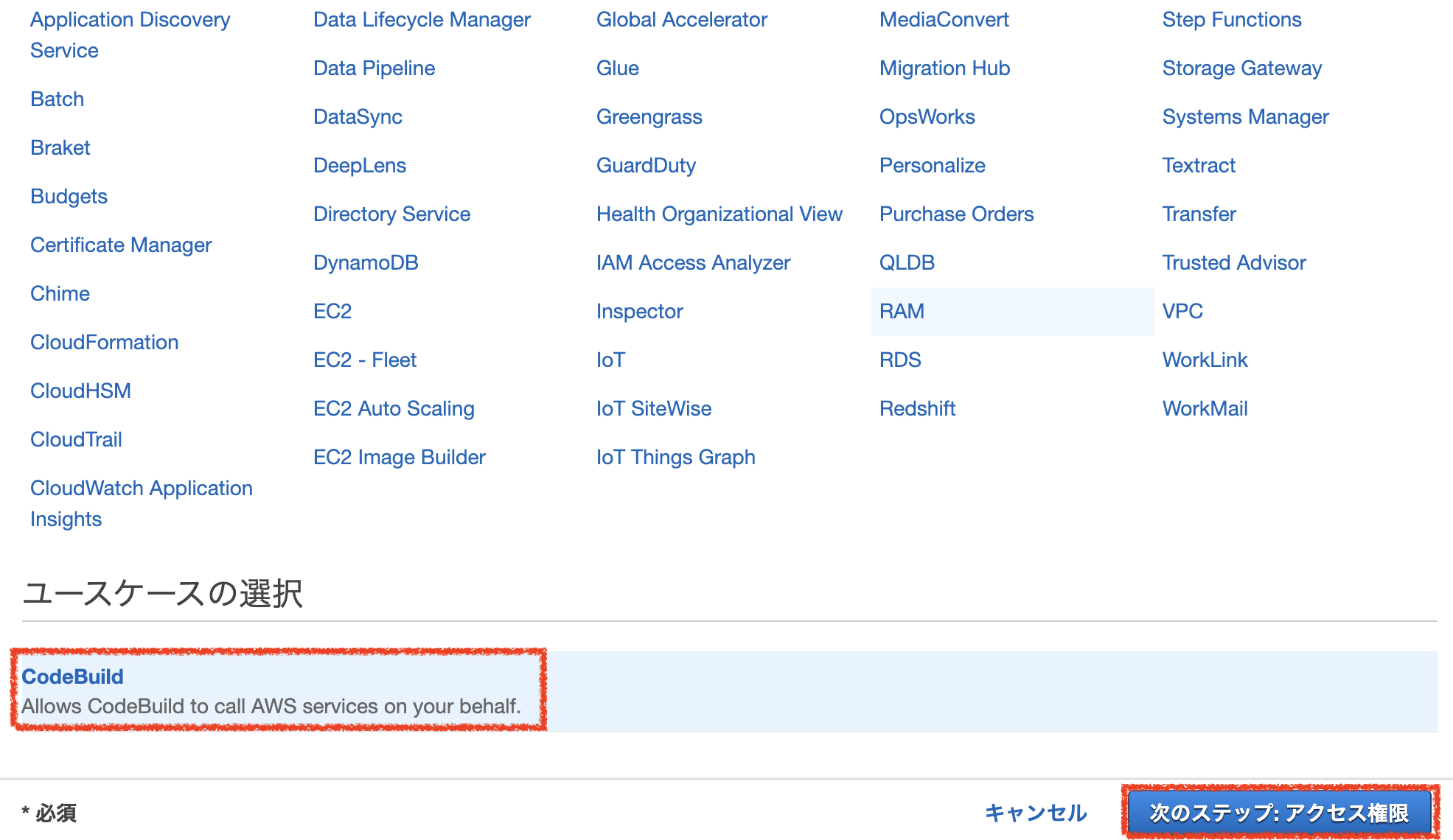1453x840 pixels.
Task: Click the CloudTrail service link
Action: 77,439
